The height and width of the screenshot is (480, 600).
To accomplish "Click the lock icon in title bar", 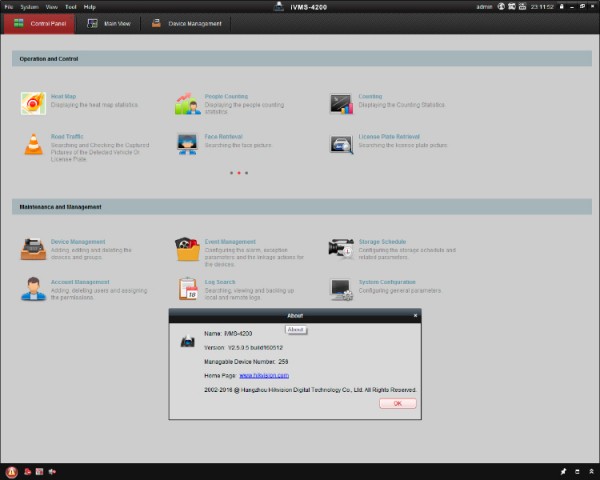I will [562, 7].
